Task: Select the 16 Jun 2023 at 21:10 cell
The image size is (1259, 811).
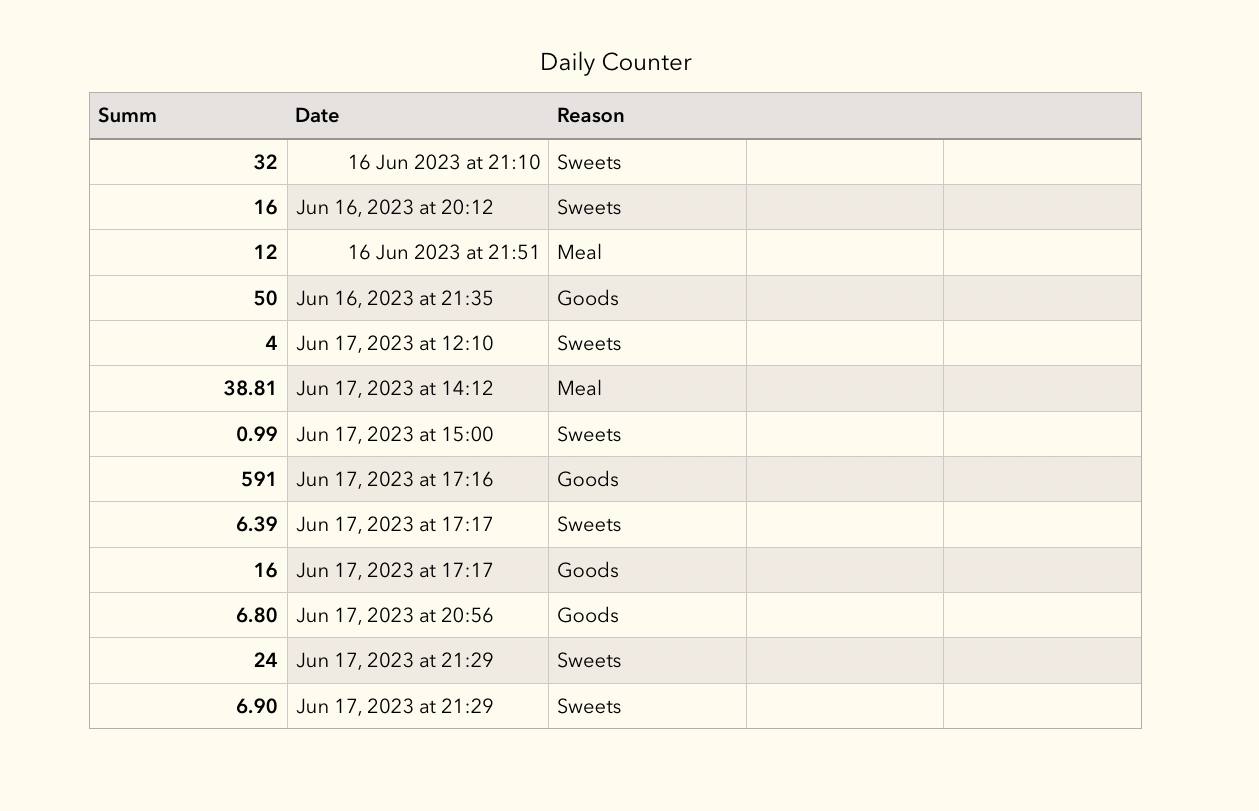Action: [418, 162]
